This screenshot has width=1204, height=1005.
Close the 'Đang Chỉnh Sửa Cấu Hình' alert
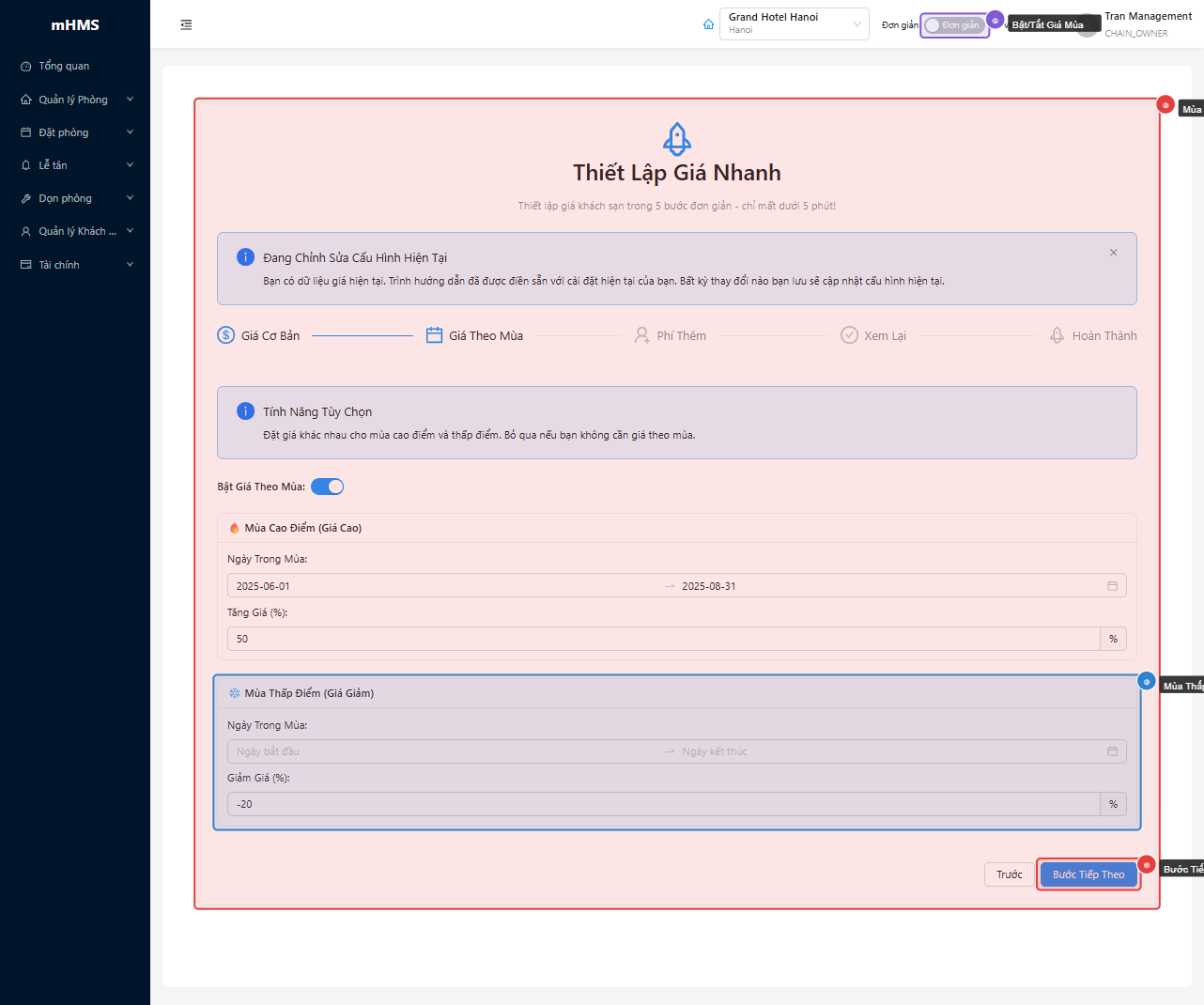[1113, 253]
